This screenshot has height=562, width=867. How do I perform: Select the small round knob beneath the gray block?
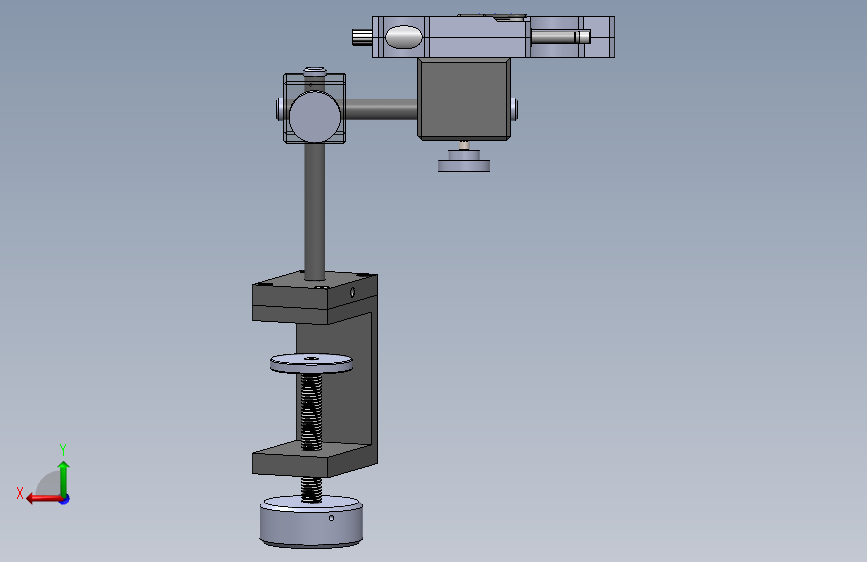[464, 161]
